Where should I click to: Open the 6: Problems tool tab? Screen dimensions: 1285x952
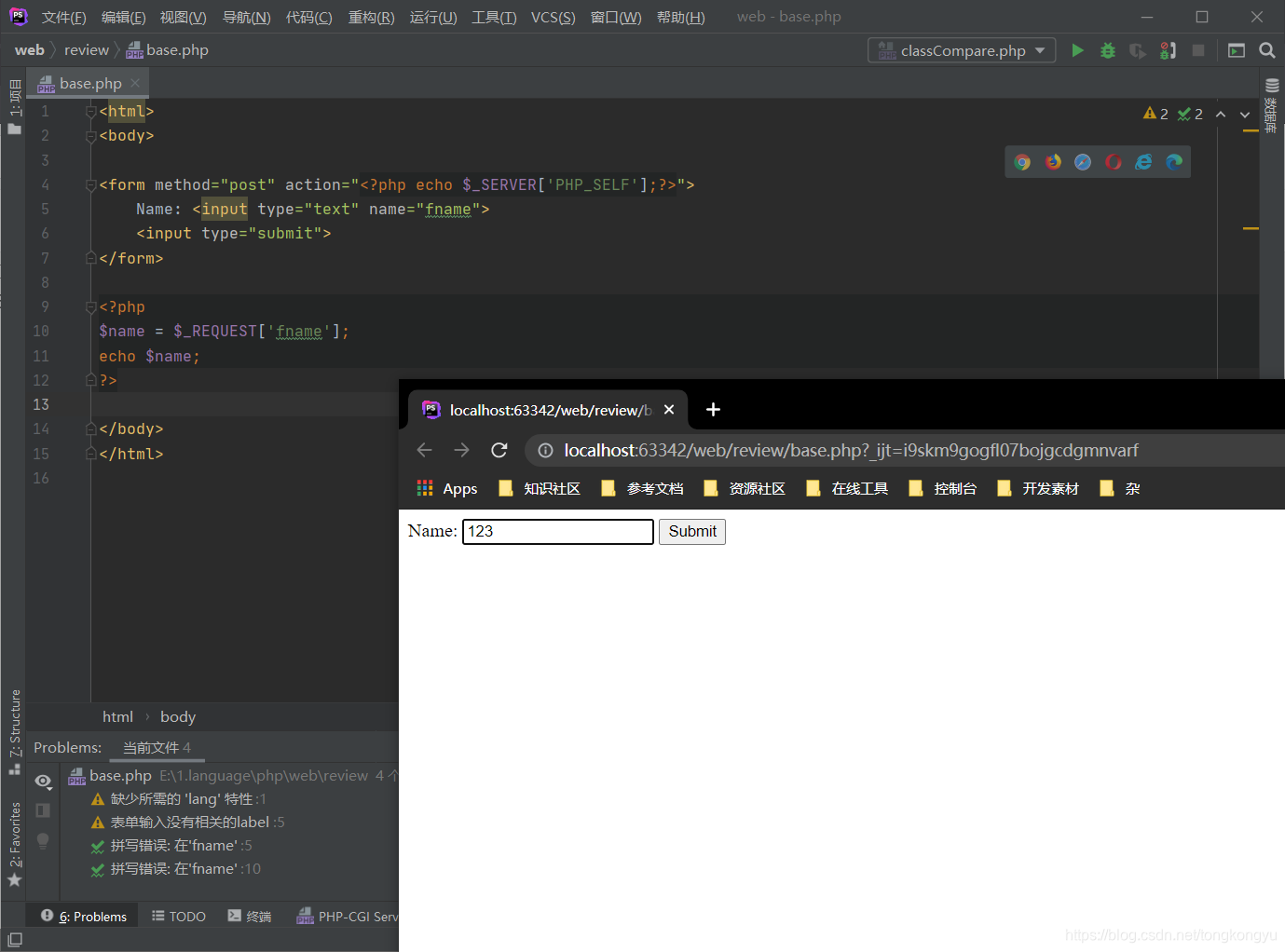pyautogui.click(x=83, y=917)
